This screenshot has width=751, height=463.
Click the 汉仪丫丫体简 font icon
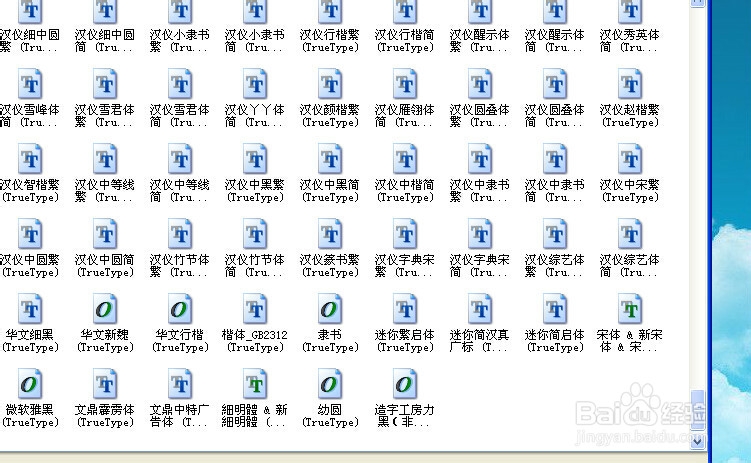pos(255,84)
